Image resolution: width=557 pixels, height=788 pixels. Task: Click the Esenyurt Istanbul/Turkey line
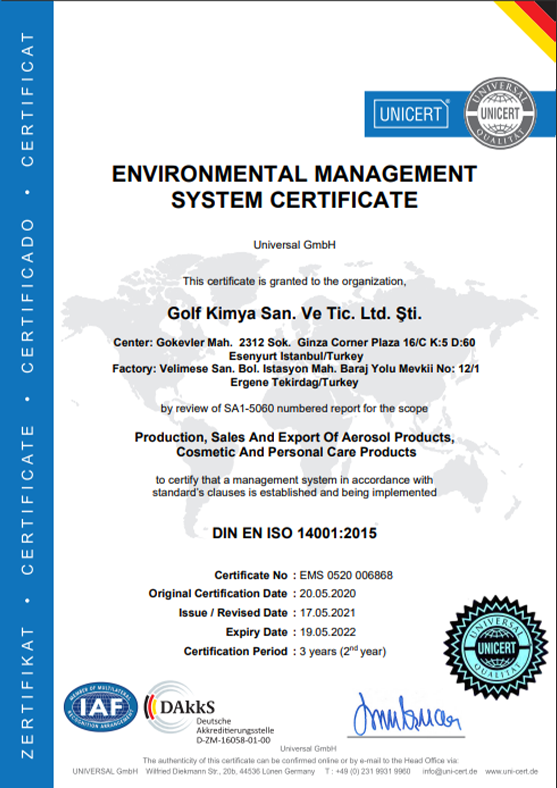pos(296,356)
